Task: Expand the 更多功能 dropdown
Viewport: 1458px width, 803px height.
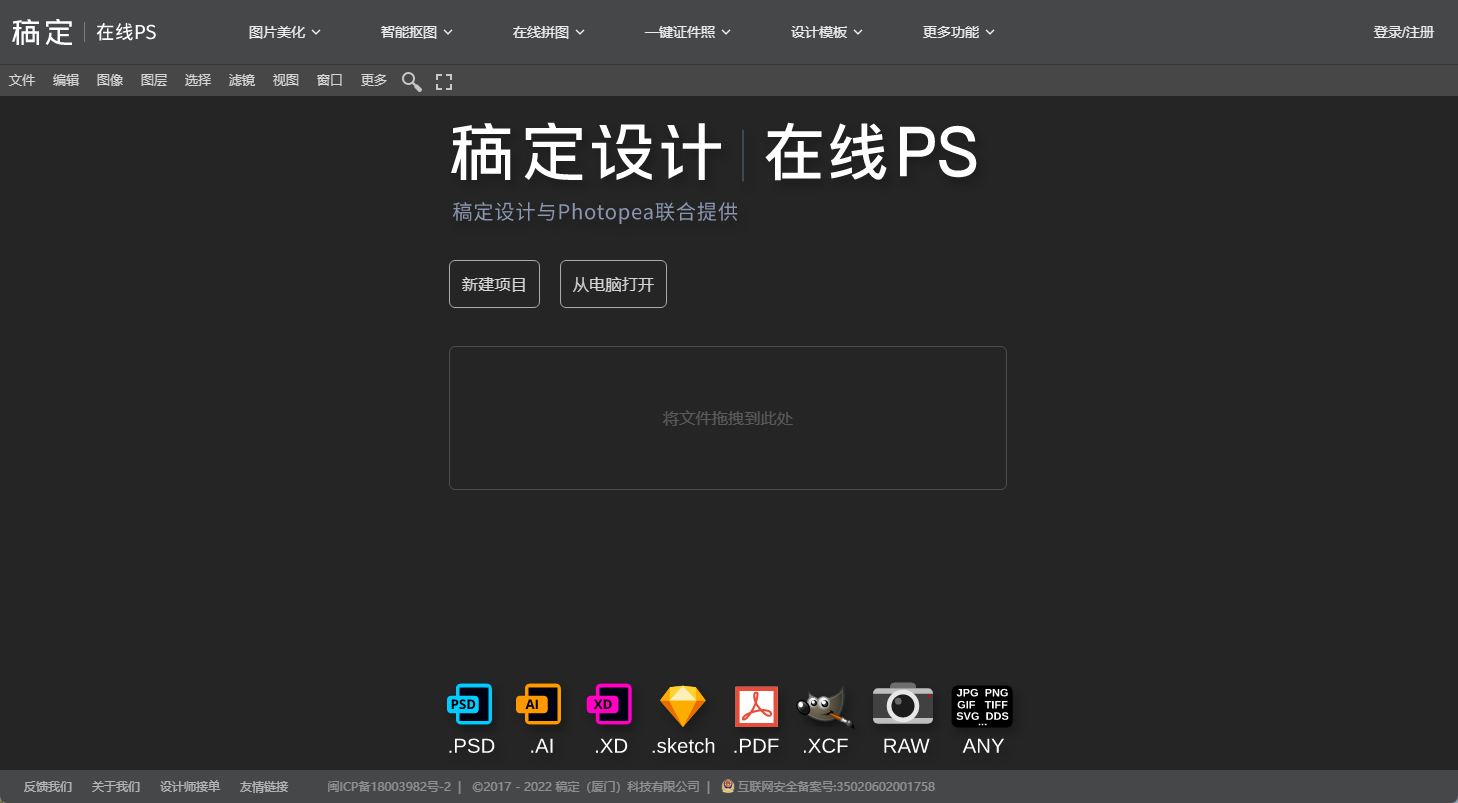Action: [x=958, y=31]
